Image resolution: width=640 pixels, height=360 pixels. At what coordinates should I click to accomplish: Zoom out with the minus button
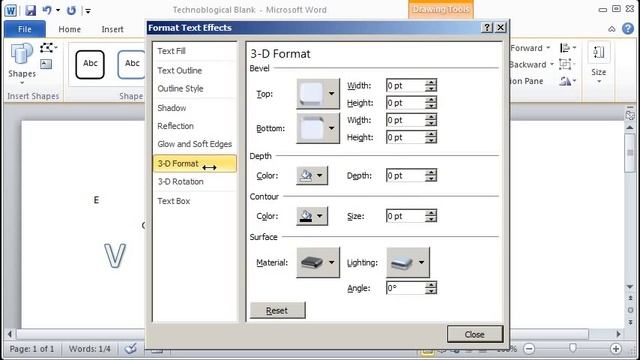(529, 349)
